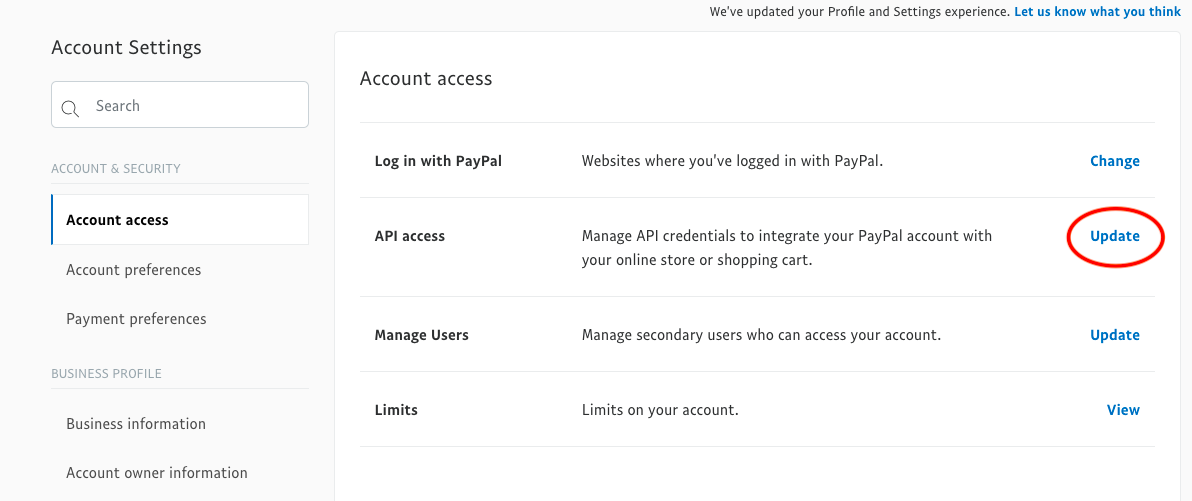Image resolution: width=1192 pixels, height=501 pixels.
Task: Go to Payment preferences
Action: [136, 319]
